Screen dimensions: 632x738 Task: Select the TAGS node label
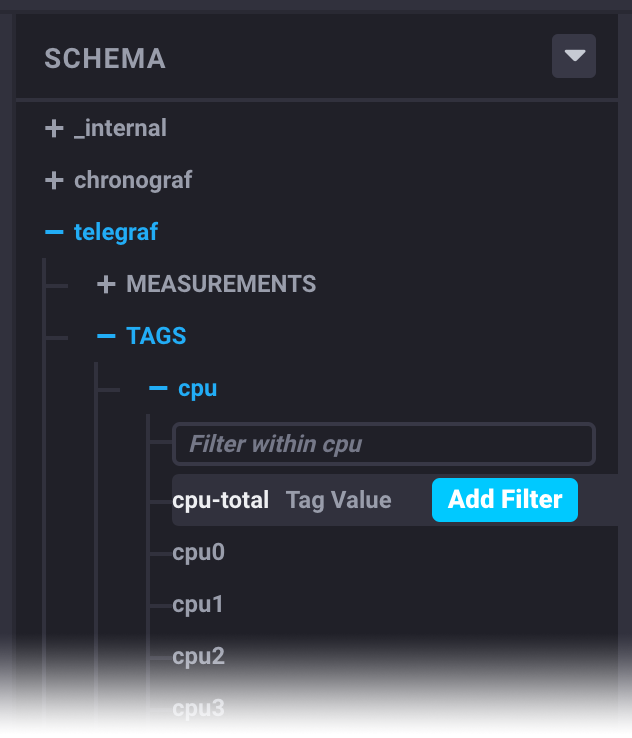tap(156, 336)
